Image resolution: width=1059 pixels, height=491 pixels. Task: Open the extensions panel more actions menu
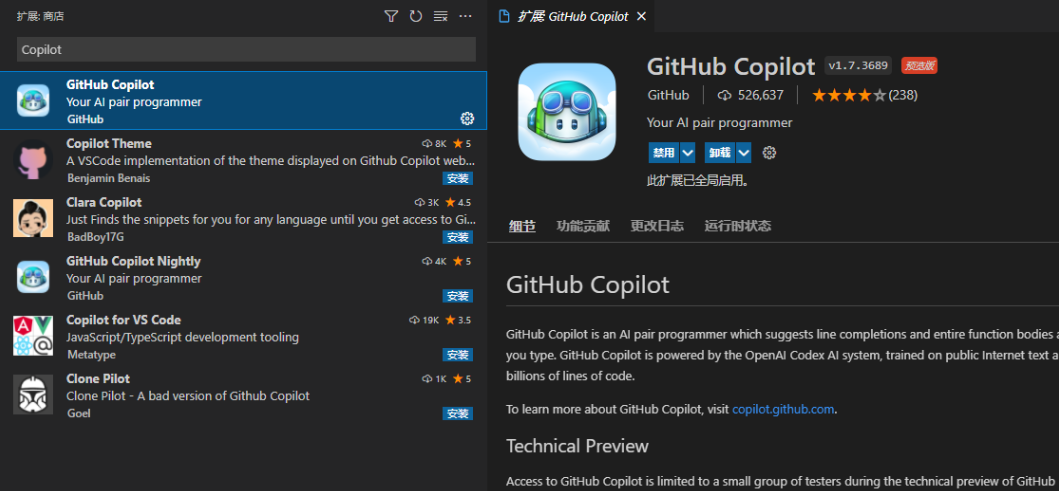[x=465, y=16]
